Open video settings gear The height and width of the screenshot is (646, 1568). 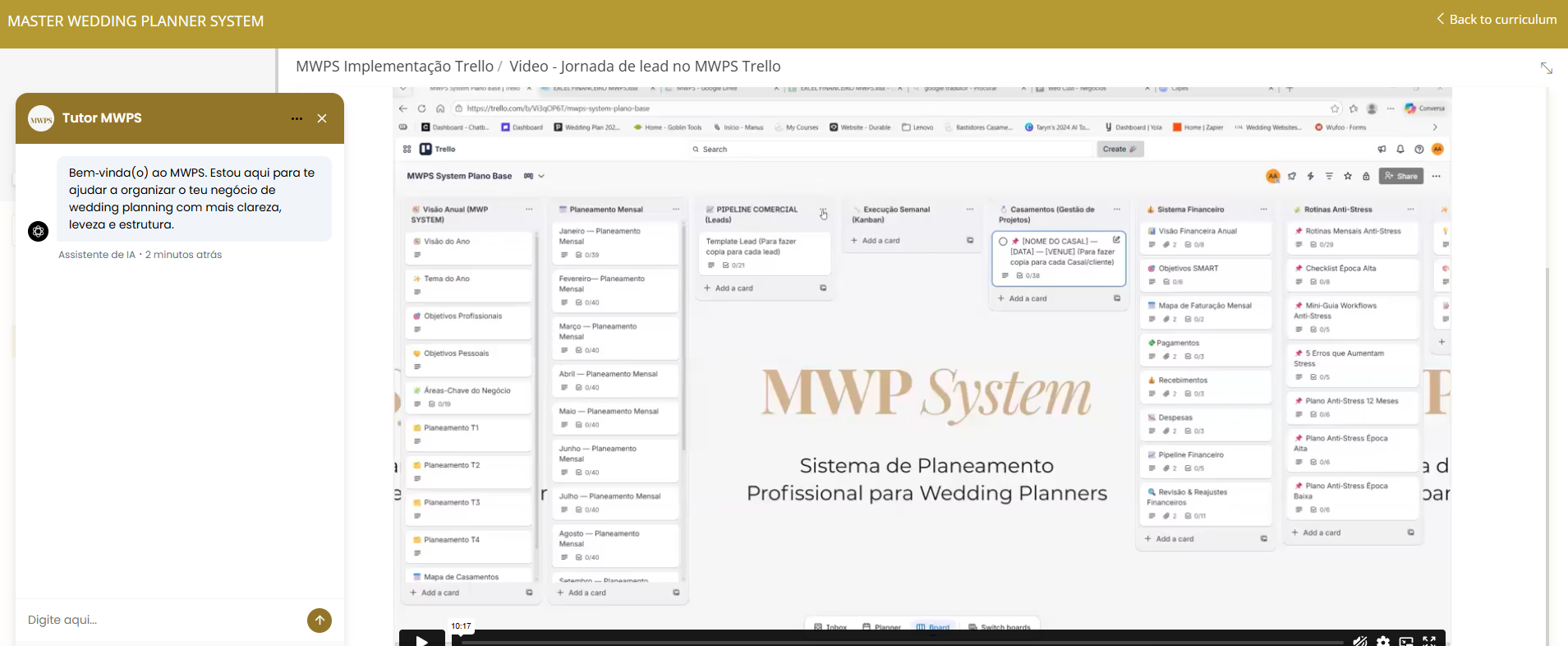coord(1383,641)
